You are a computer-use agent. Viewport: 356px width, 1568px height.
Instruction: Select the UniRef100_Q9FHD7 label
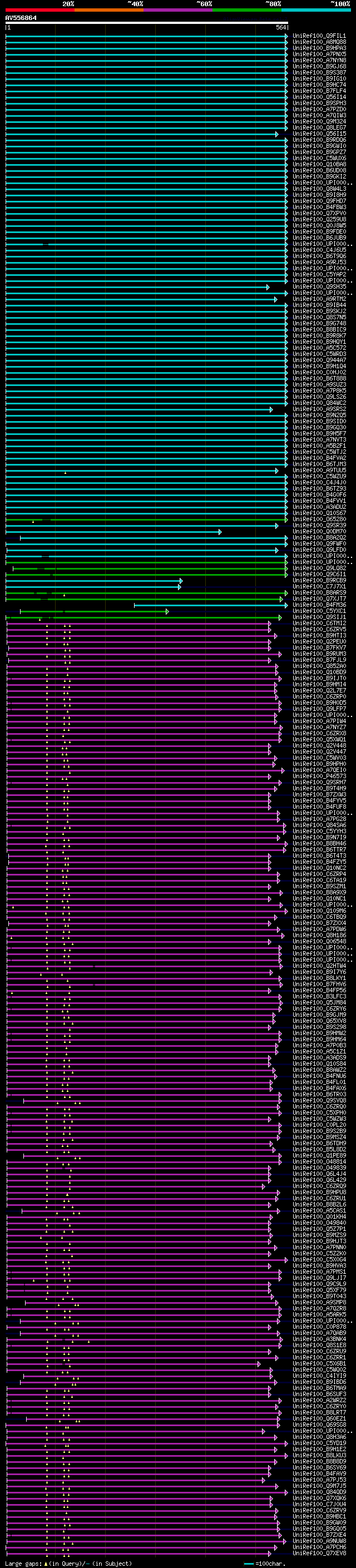click(x=319, y=201)
